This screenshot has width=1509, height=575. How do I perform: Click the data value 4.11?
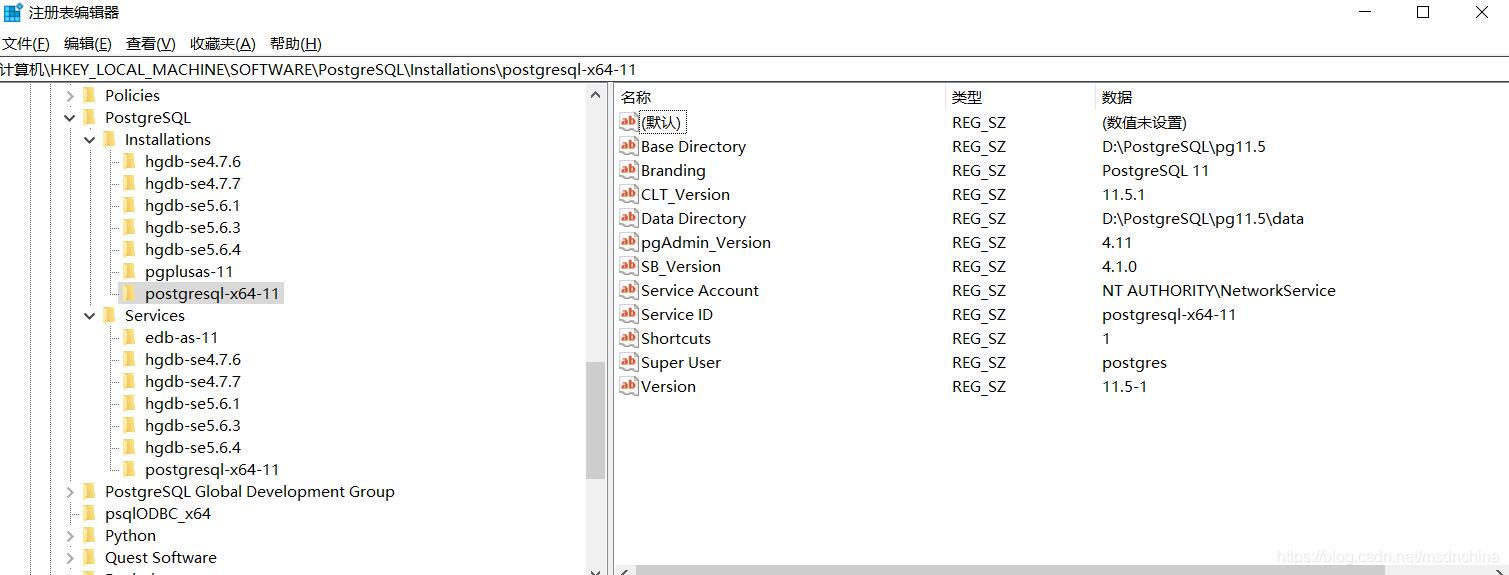click(x=1117, y=242)
